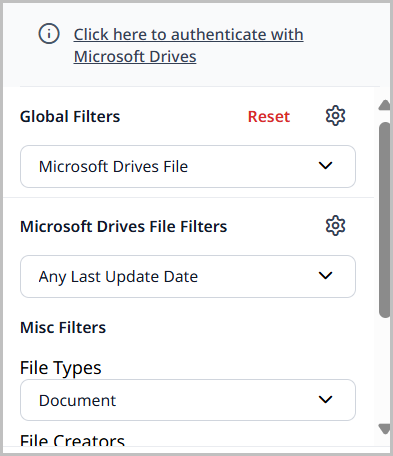Image resolution: width=393 pixels, height=456 pixels.
Task: Click the Global Filters heading
Action: click(x=70, y=117)
